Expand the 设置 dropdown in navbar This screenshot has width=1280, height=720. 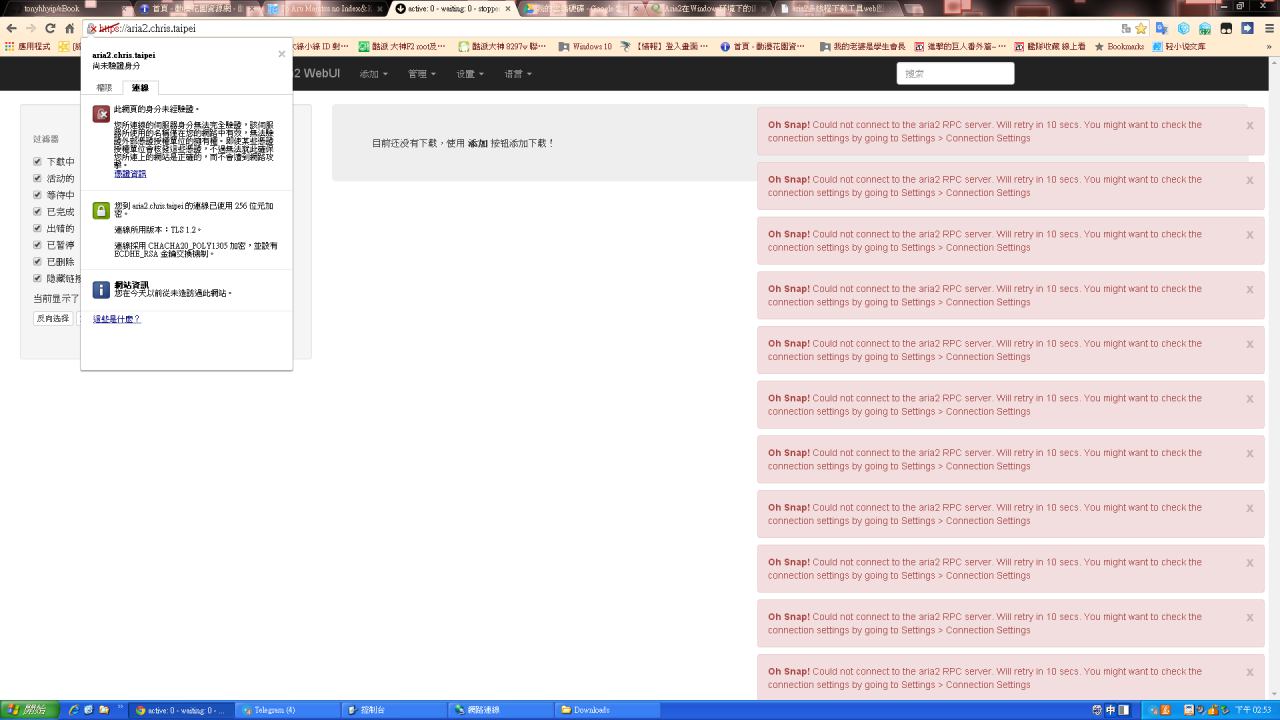tap(470, 74)
